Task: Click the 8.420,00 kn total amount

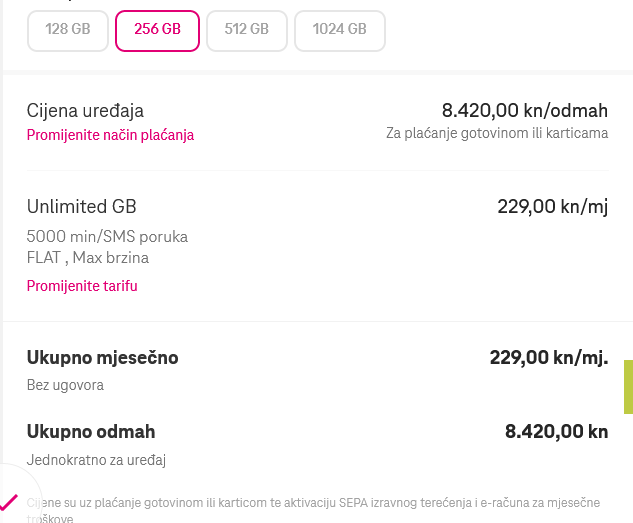Action: coord(556,432)
